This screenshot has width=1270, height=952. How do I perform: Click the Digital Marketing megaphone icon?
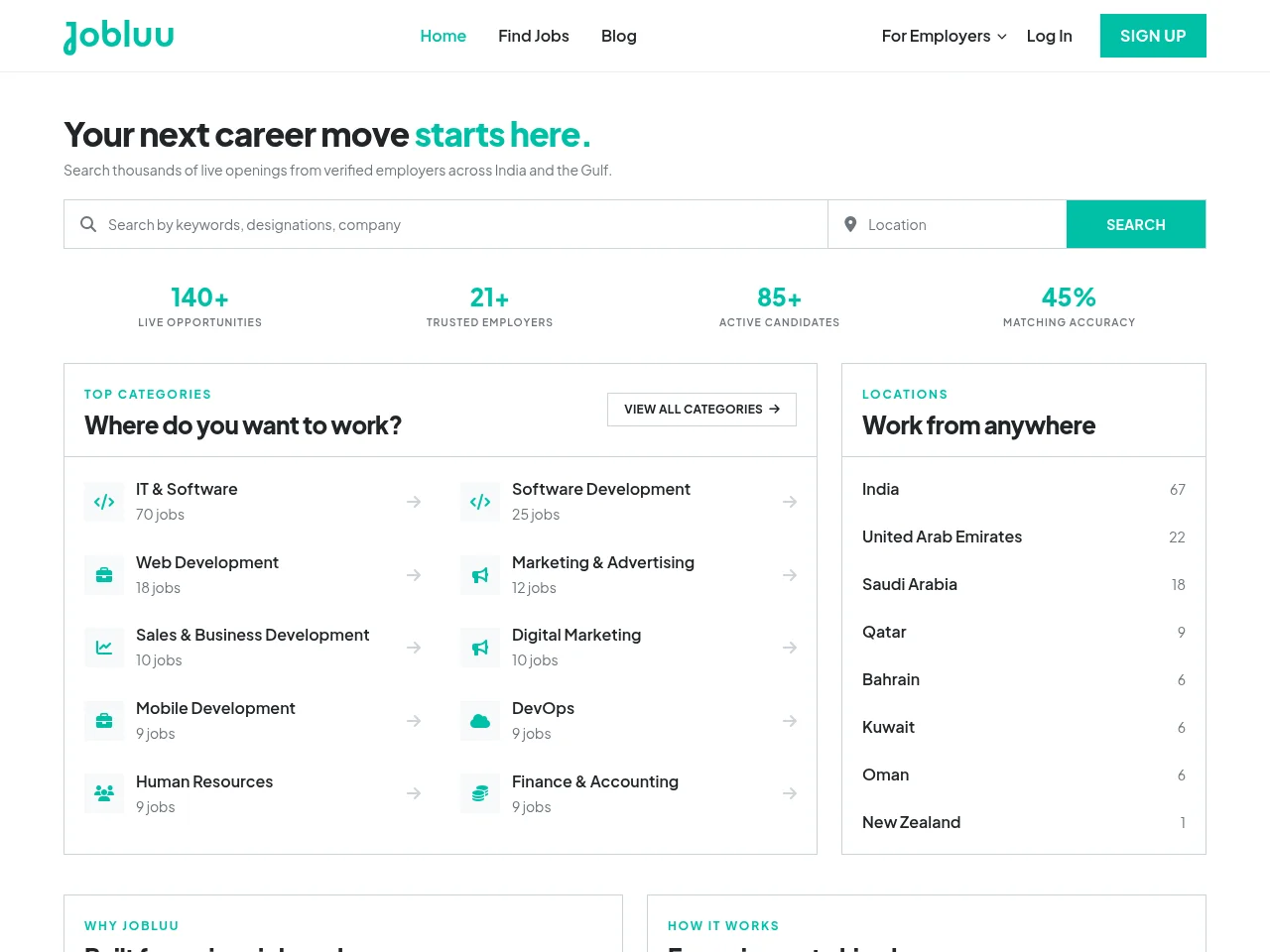coord(480,648)
